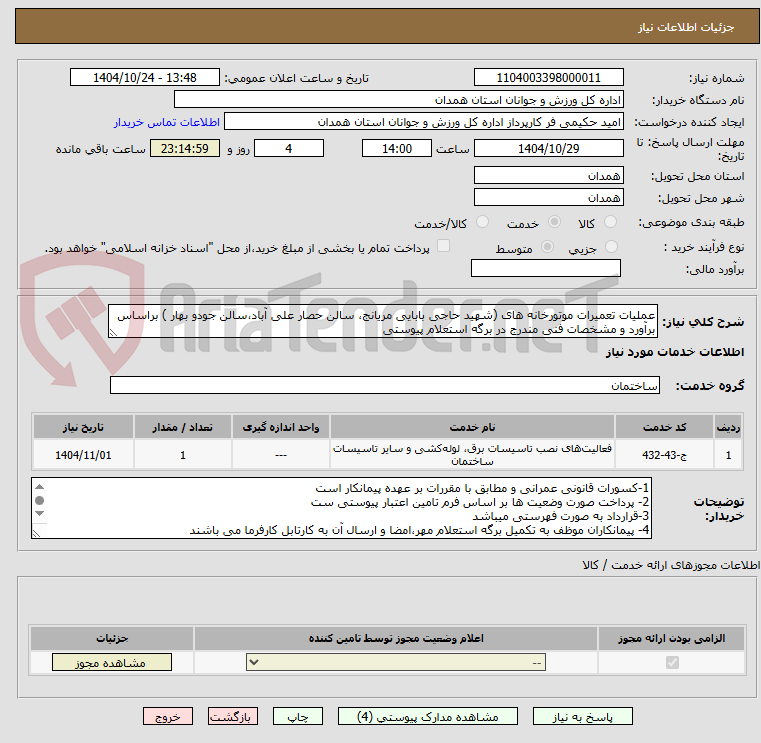Image resolution: width=761 pixels, height=743 pixels.
Task: Click the scroll up arrow in buyer notes
Action: [x=39, y=487]
